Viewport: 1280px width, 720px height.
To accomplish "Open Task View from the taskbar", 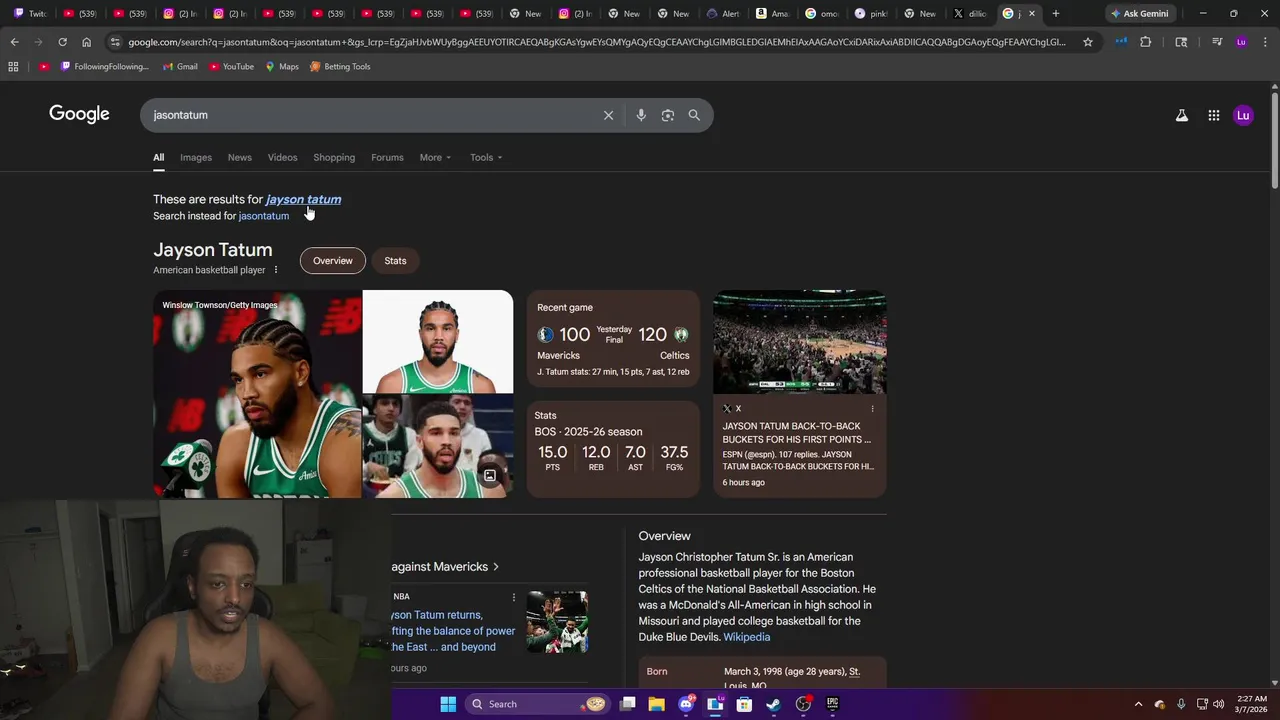I will (627, 704).
